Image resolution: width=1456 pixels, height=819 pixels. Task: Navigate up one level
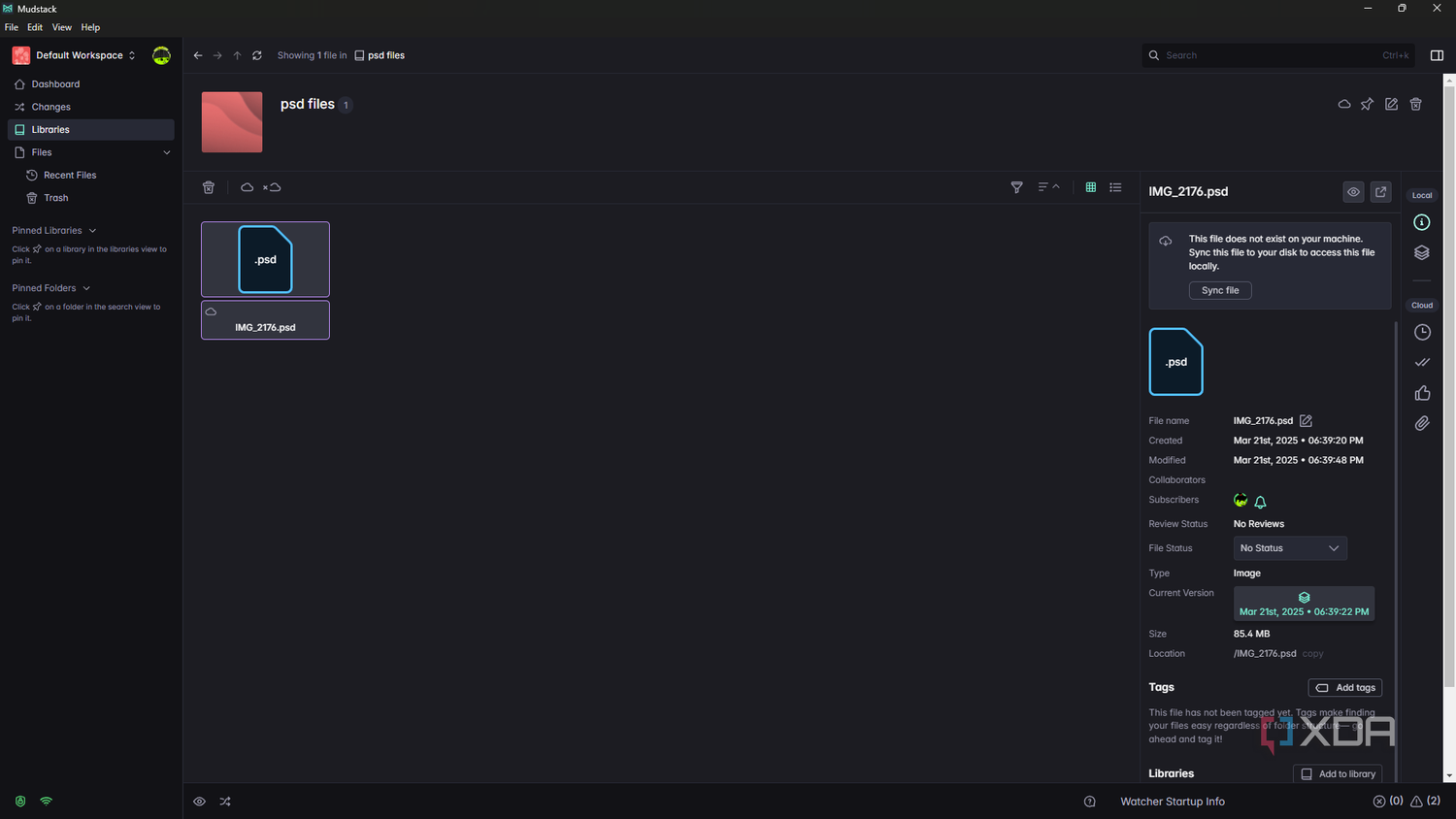(237, 55)
